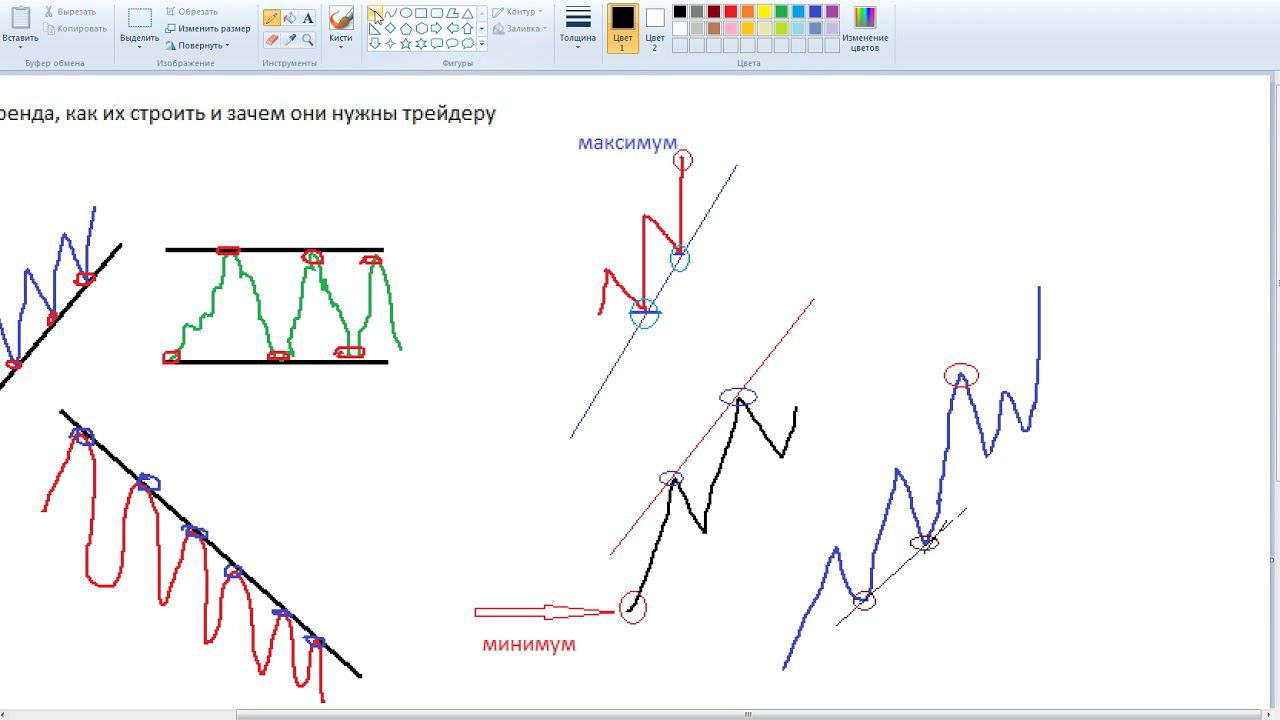The width and height of the screenshot is (1280, 720).
Task: Click the Копировать copy button
Action: (x=75, y=29)
